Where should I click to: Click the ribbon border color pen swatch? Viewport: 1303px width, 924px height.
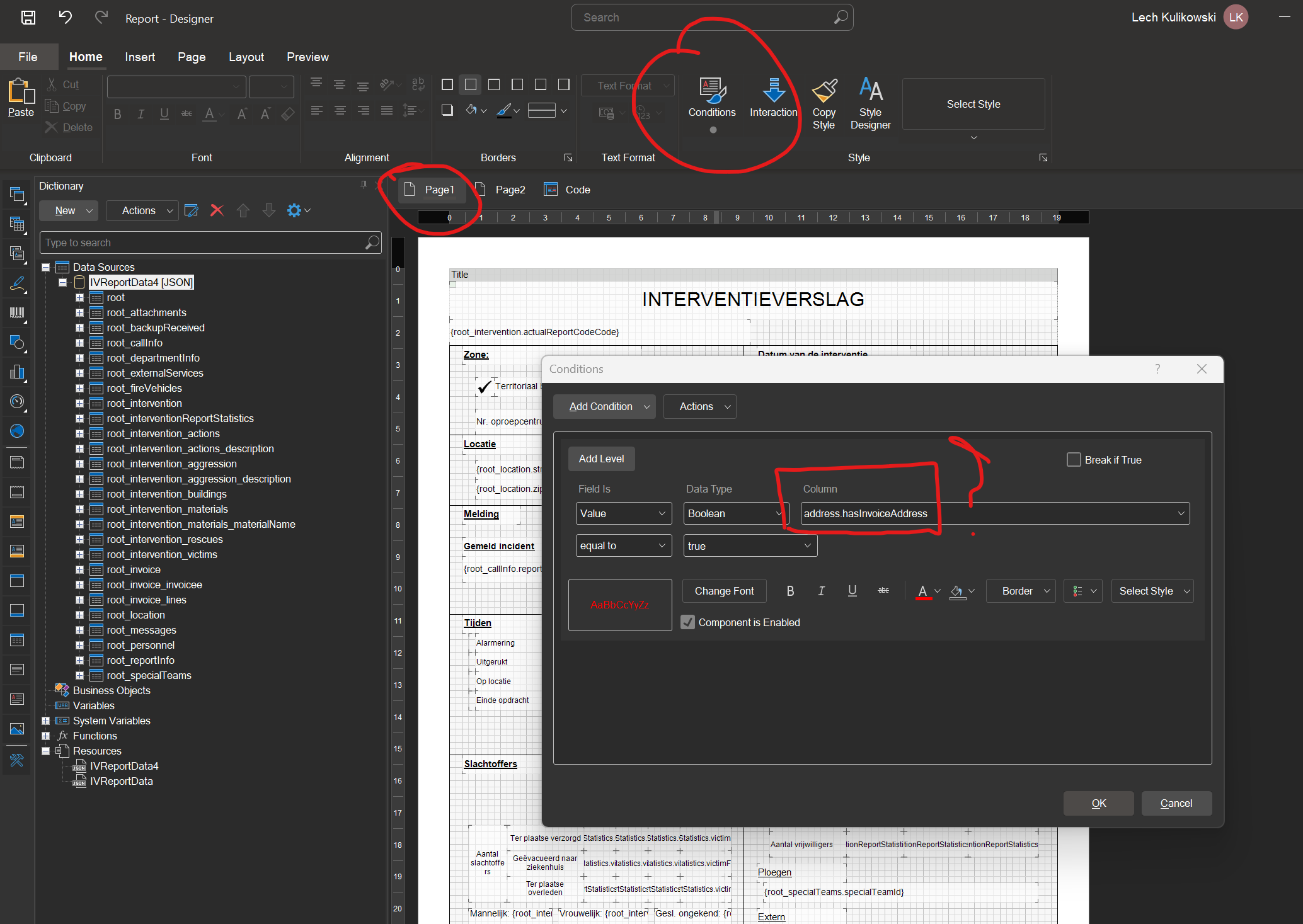(503, 111)
